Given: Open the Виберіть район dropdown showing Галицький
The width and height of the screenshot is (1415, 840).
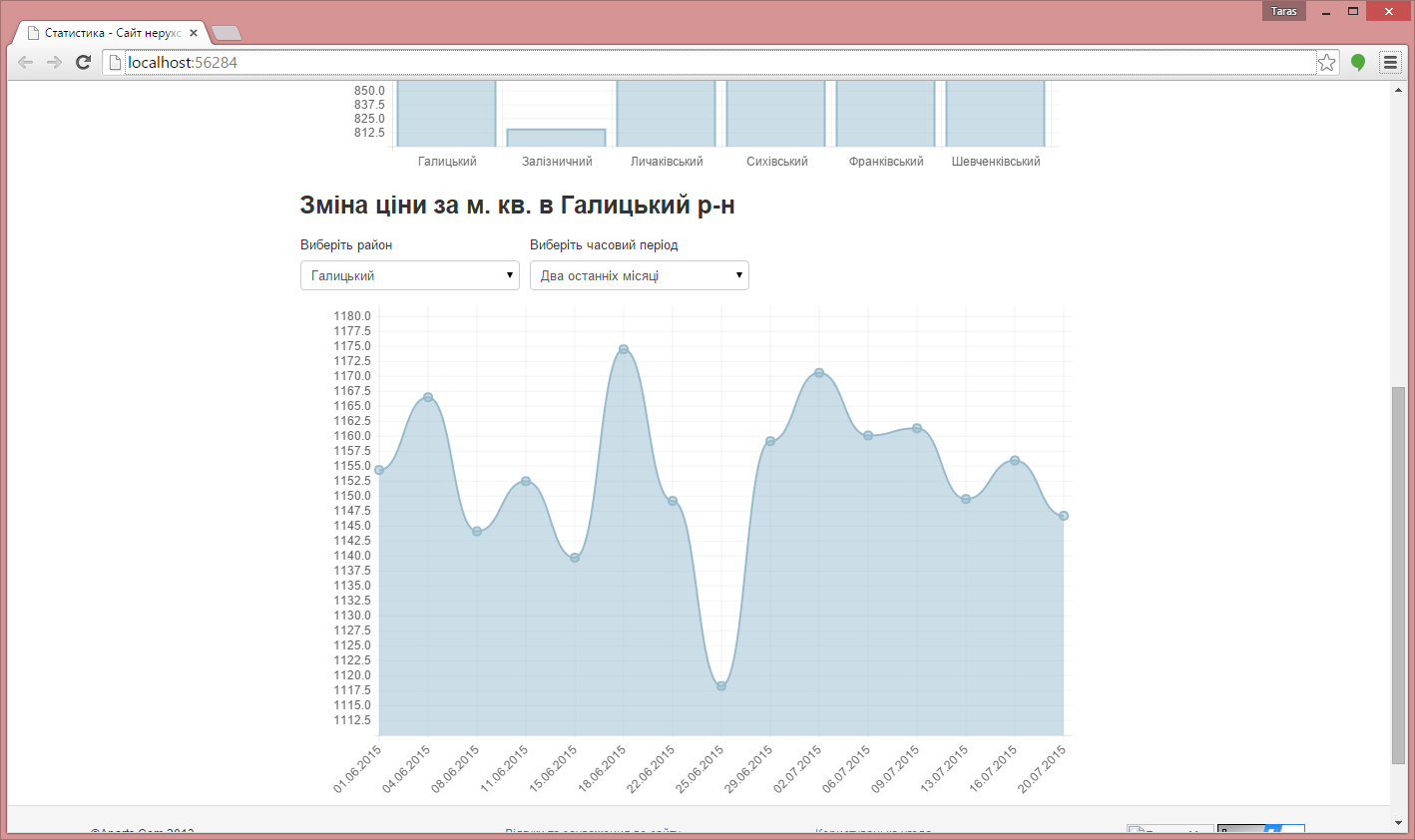Looking at the screenshot, I should point(410,275).
